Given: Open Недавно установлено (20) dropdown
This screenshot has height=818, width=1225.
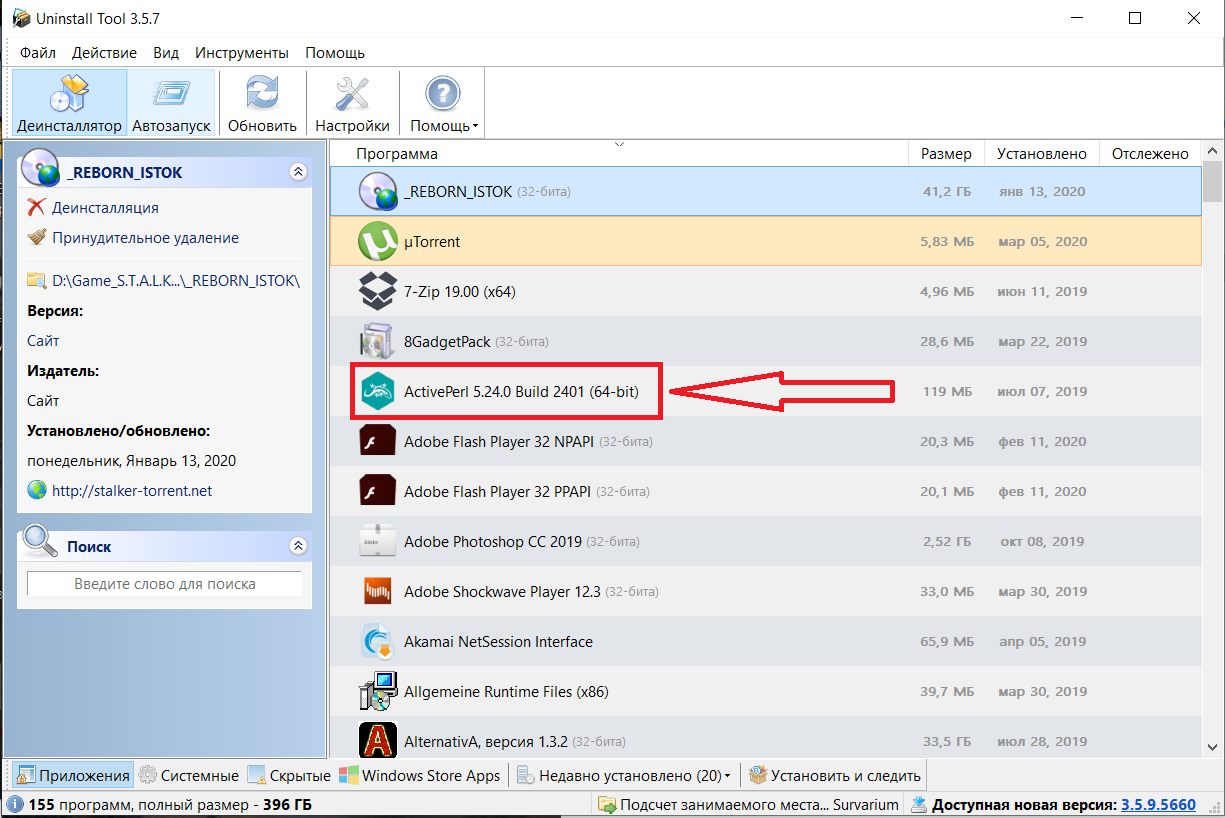Looking at the screenshot, I should tap(625, 775).
